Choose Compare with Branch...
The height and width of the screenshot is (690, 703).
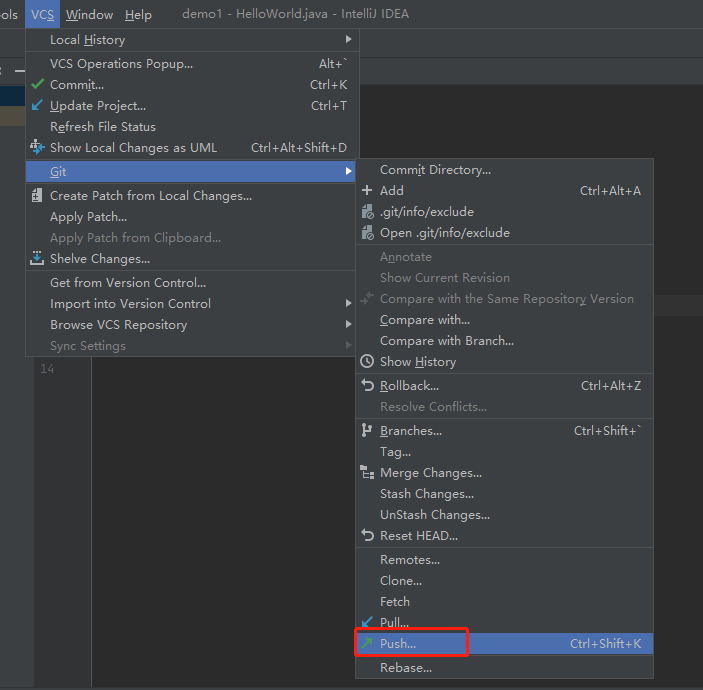(x=504, y=341)
